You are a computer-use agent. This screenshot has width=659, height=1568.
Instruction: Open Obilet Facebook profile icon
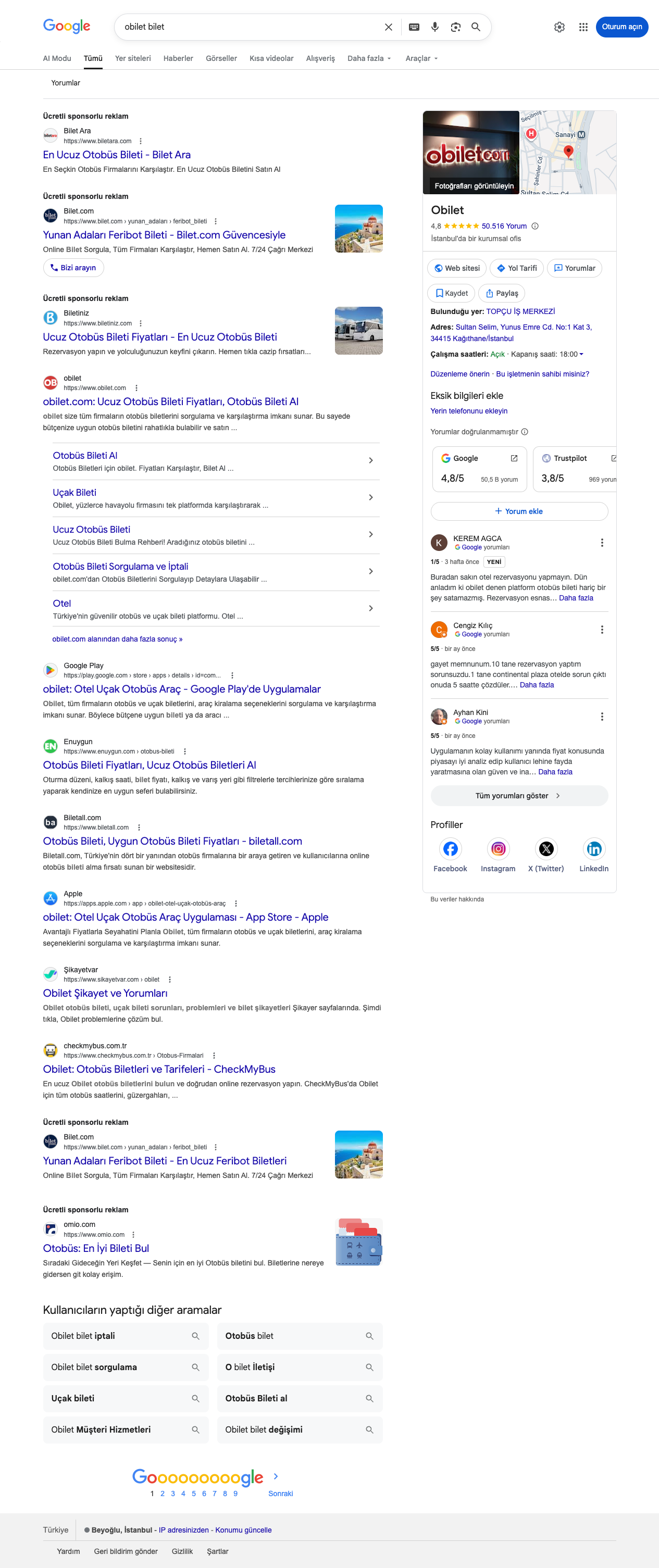450,848
